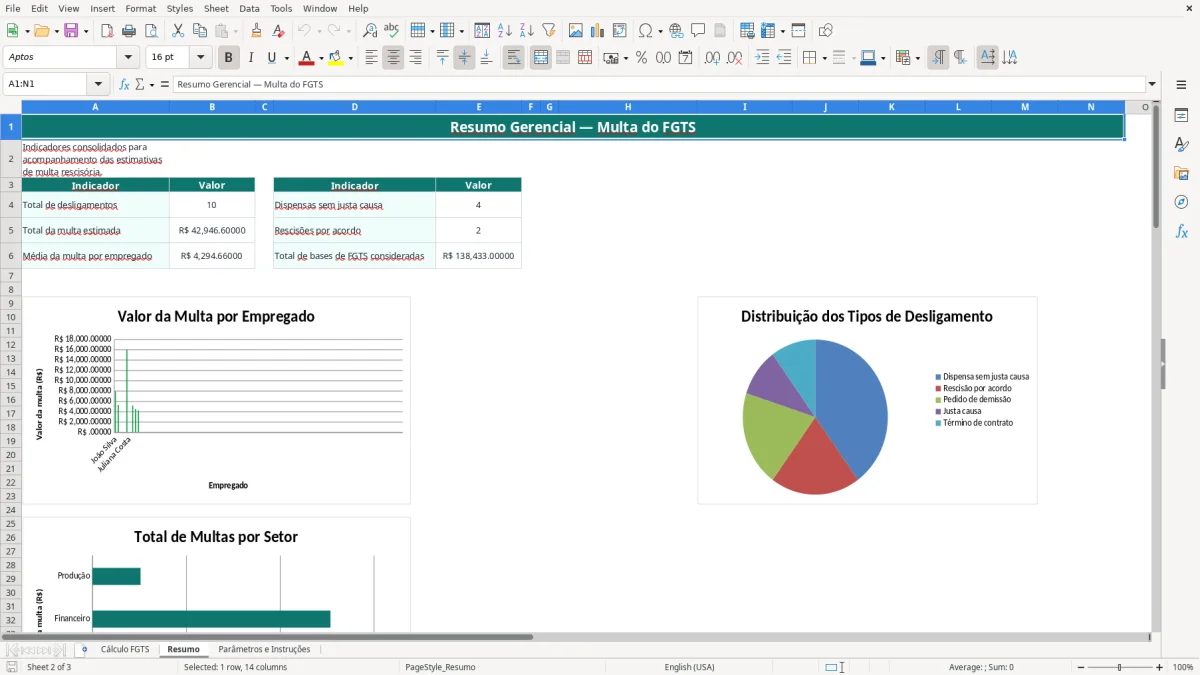Open sidebar Properties deck
This screenshot has width=1200, height=675.
pyautogui.click(x=1181, y=116)
